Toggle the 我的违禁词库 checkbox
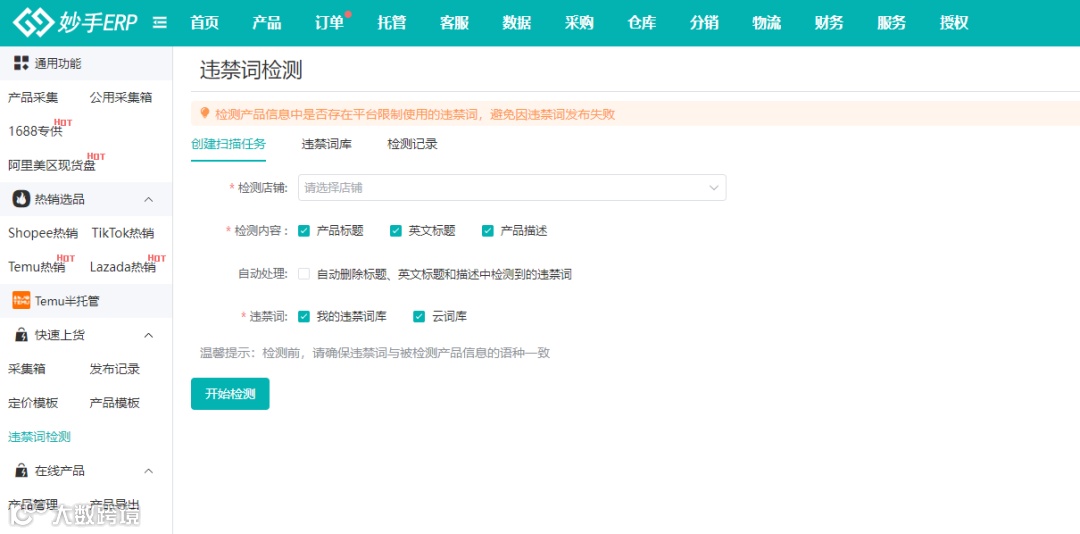1080x534 pixels. [x=304, y=316]
